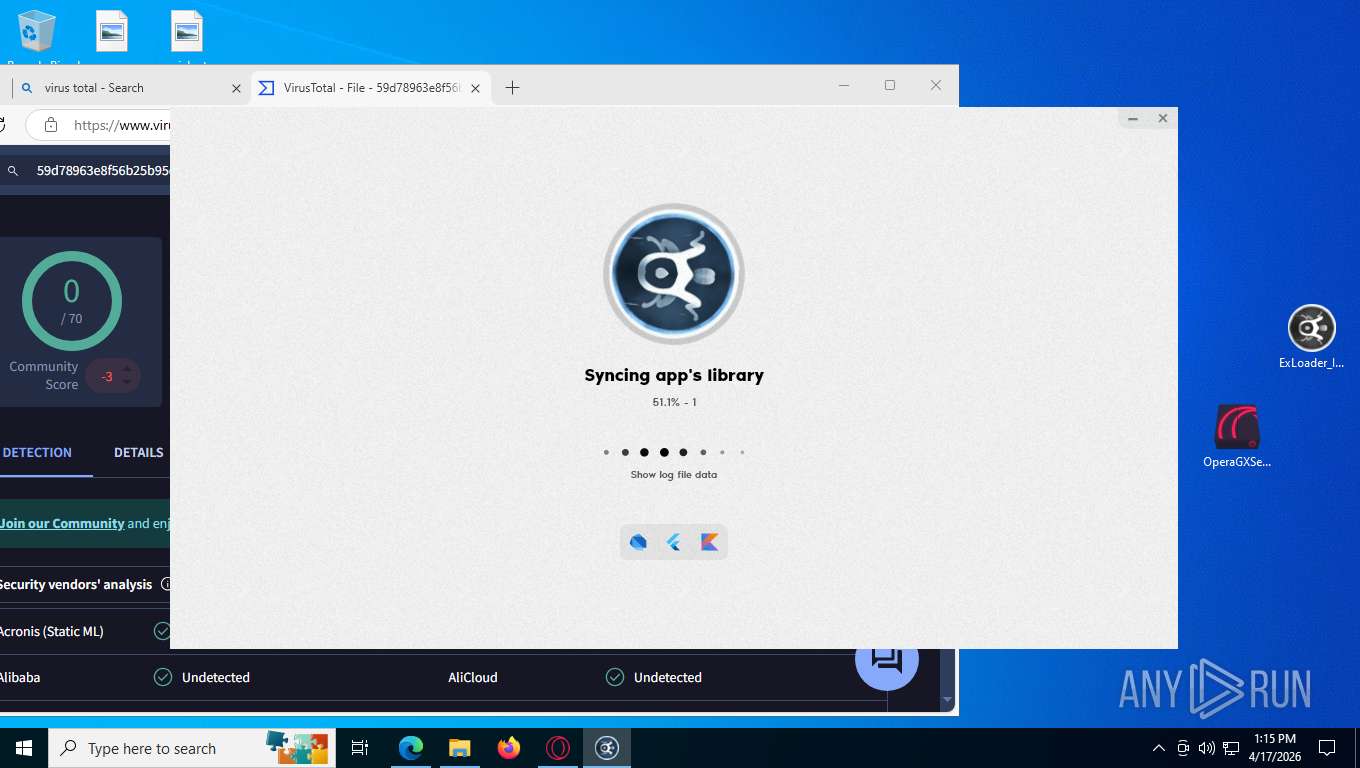This screenshot has width=1360, height=768.
Task: Show log file data
Action: click(x=673, y=475)
